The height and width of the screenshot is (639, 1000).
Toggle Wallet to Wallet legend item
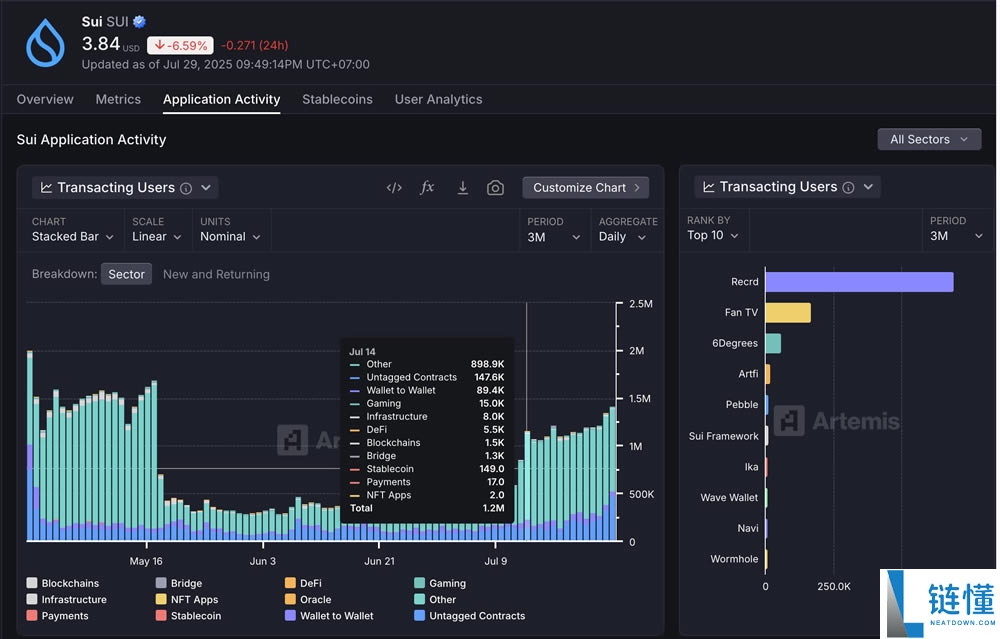pos(337,616)
